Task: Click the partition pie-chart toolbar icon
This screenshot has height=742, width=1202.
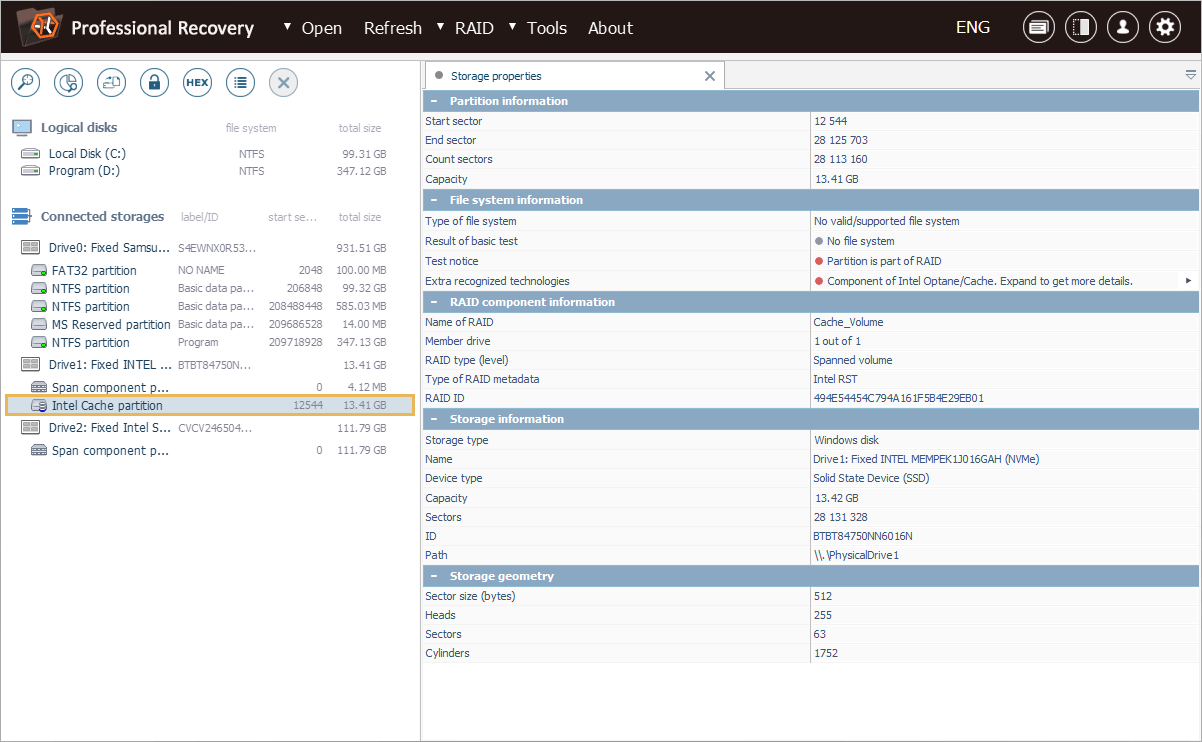Action: 68,83
